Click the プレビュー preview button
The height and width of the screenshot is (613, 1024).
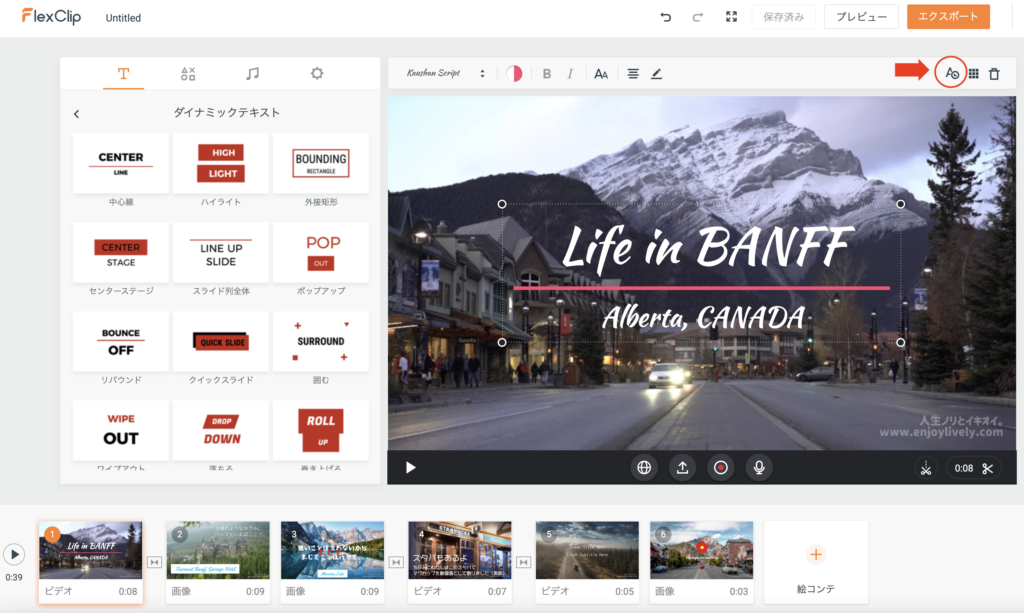[861, 17]
